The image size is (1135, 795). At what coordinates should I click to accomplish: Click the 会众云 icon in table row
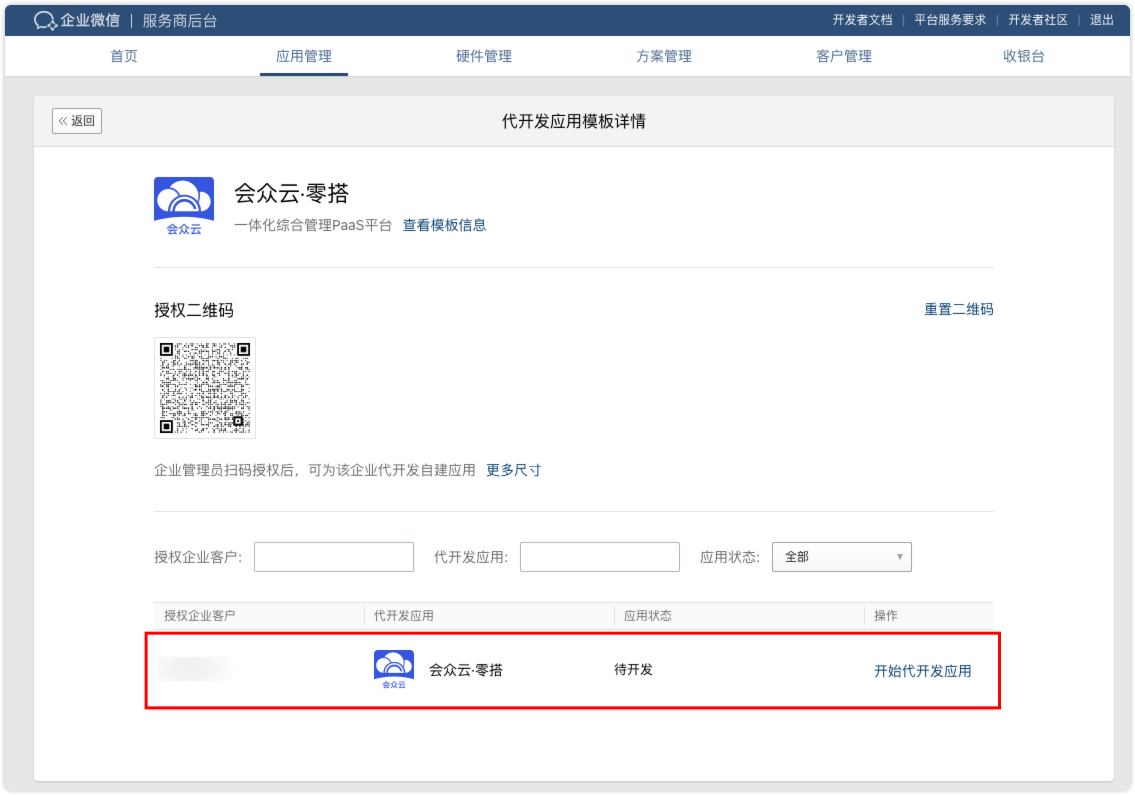(x=393, y=670)
